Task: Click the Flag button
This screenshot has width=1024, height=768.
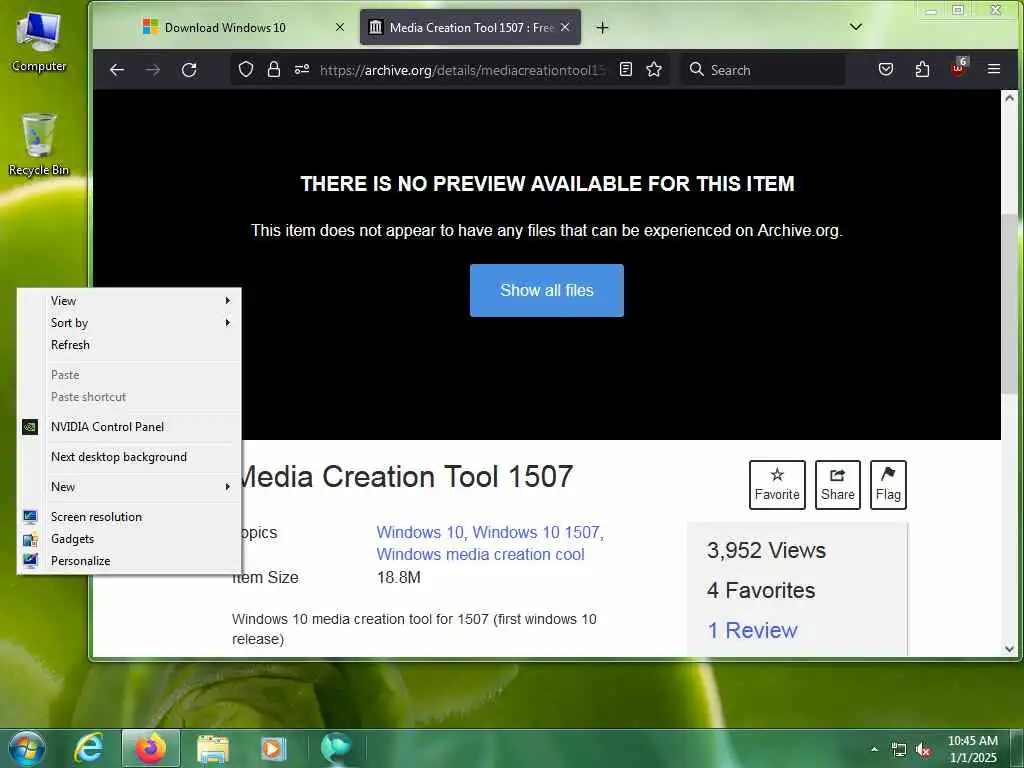Action: tap(888, 485)
